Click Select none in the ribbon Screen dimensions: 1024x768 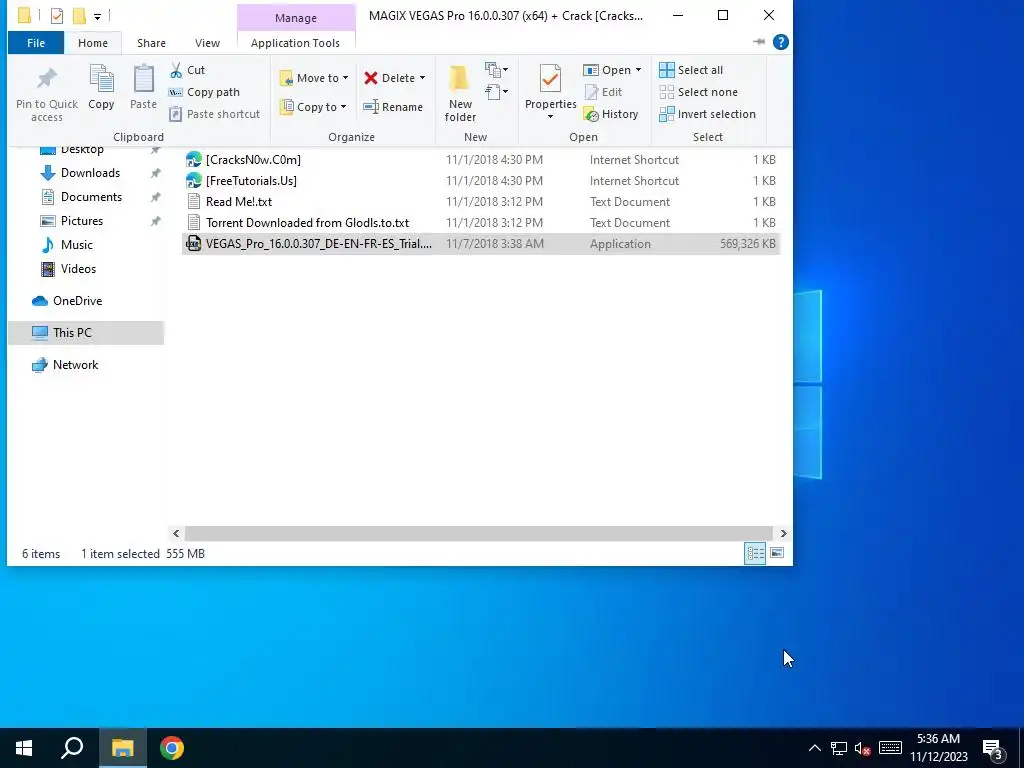(x=698, y=92)
